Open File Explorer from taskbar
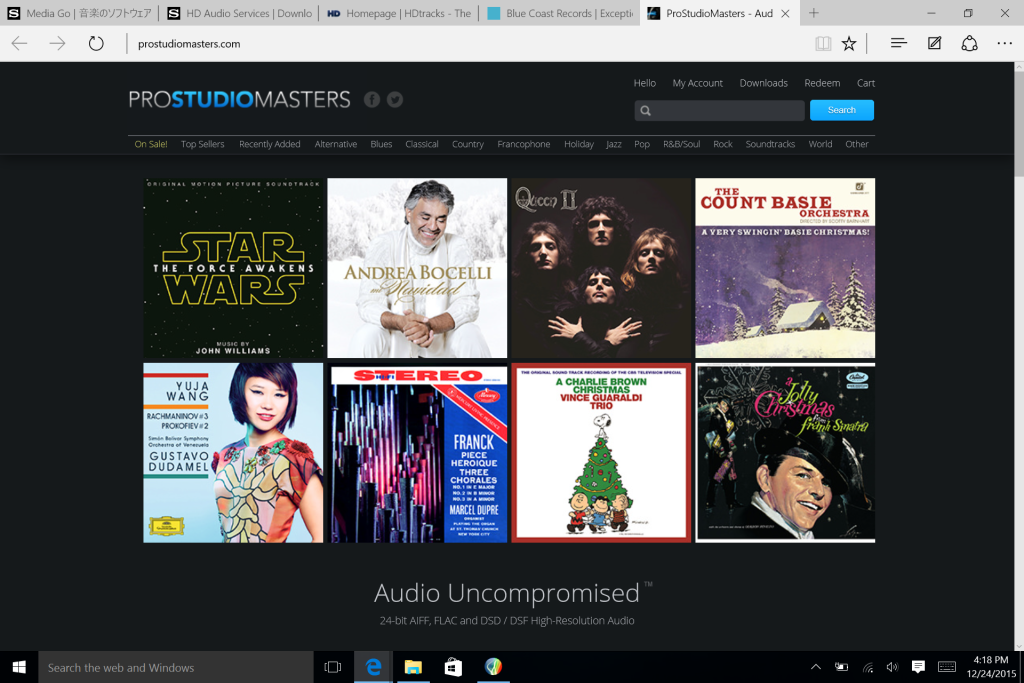Image resolution: width=1024 pixels, height=683 pixels. point(413,667)
